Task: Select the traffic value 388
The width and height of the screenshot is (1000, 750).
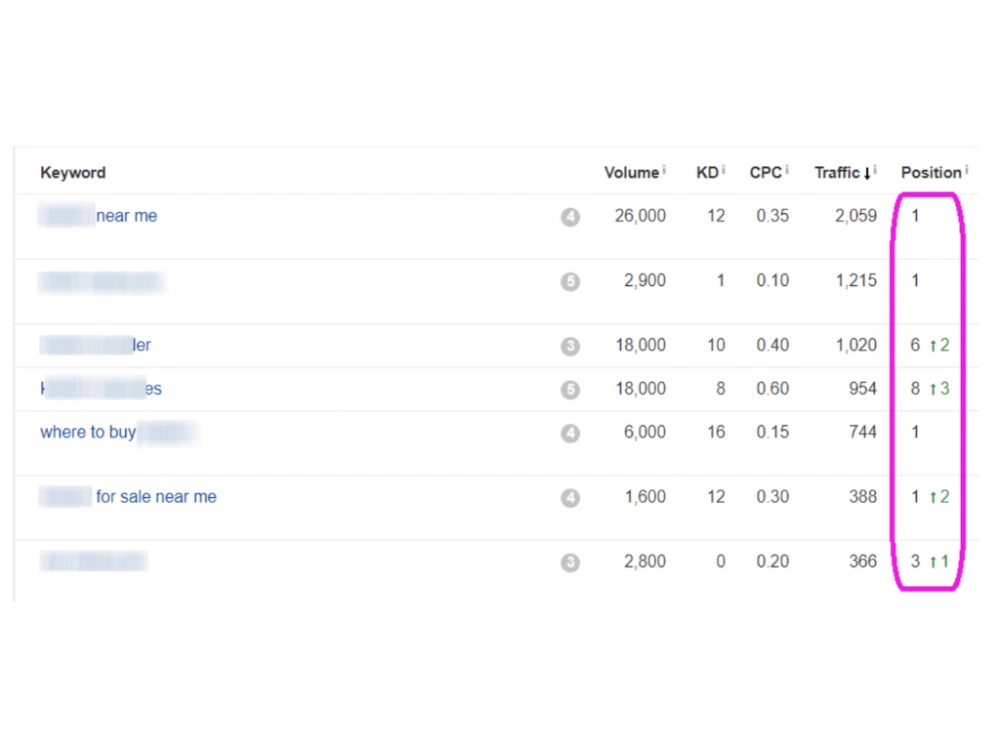Action: pos(862,496)
